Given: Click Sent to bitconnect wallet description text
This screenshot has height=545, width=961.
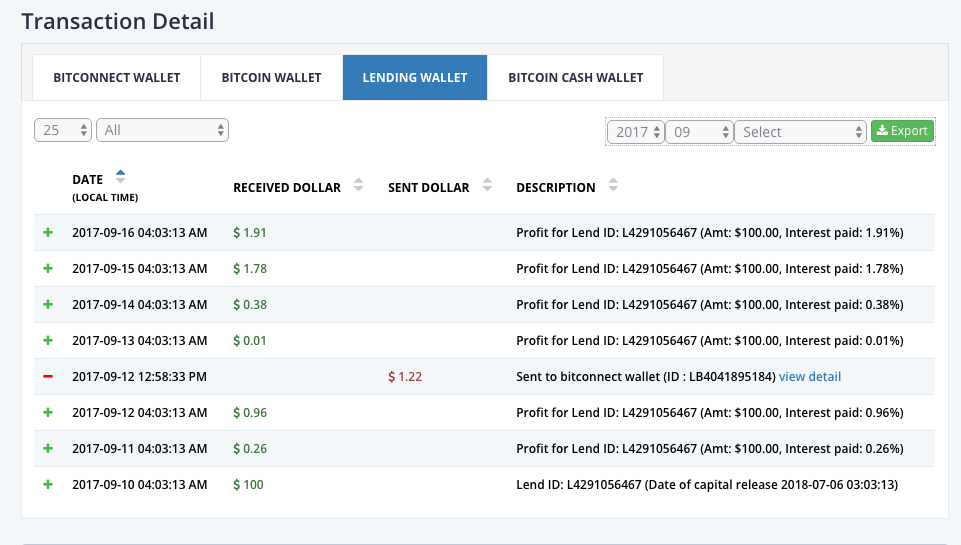Looking at the screenshot, I should (x=646, y=376).
